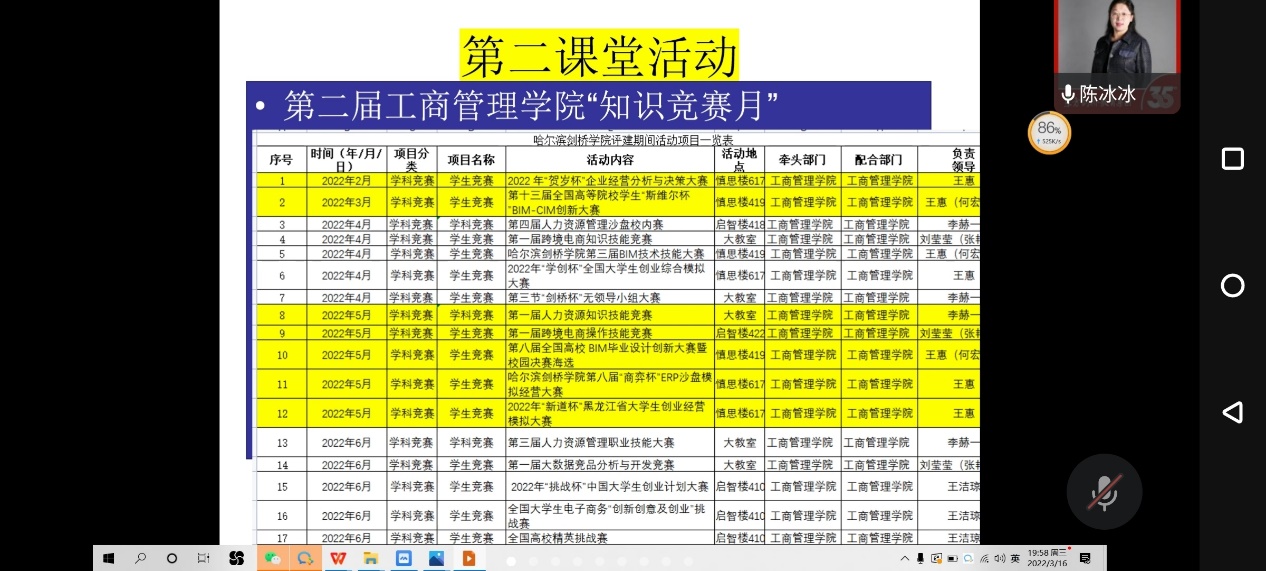1266x571 pixels.
Task: Click the 序号 column header
Action: (x=281, y=159)
